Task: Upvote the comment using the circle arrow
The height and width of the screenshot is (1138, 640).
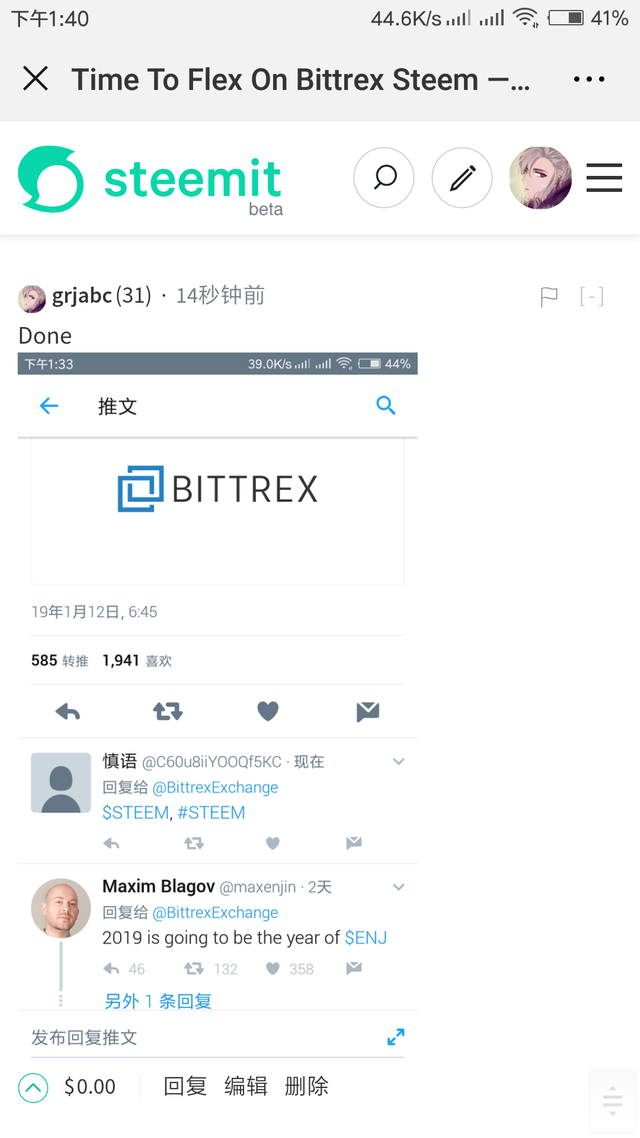Action: tap(33, 1088)
